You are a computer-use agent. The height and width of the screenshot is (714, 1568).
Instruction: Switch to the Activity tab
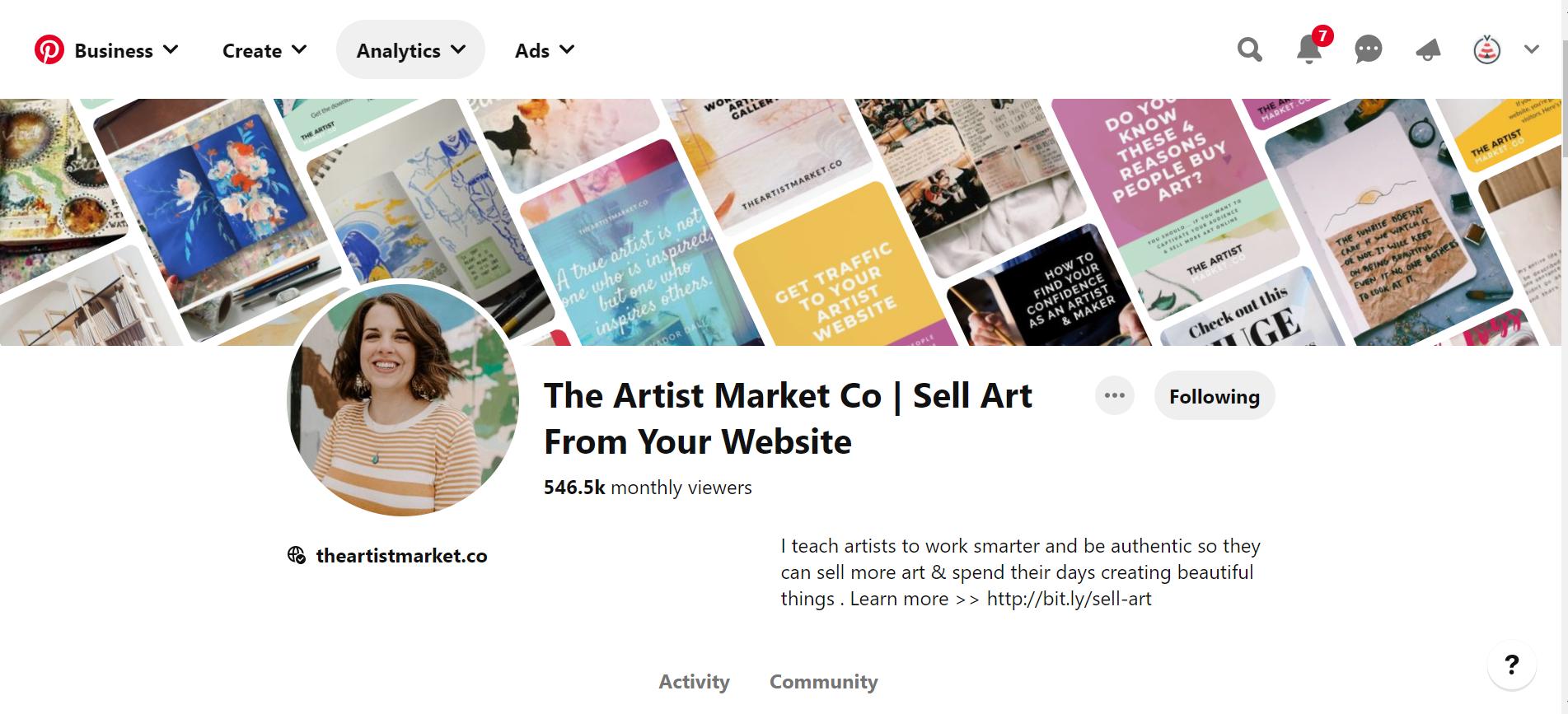(694, 682)
